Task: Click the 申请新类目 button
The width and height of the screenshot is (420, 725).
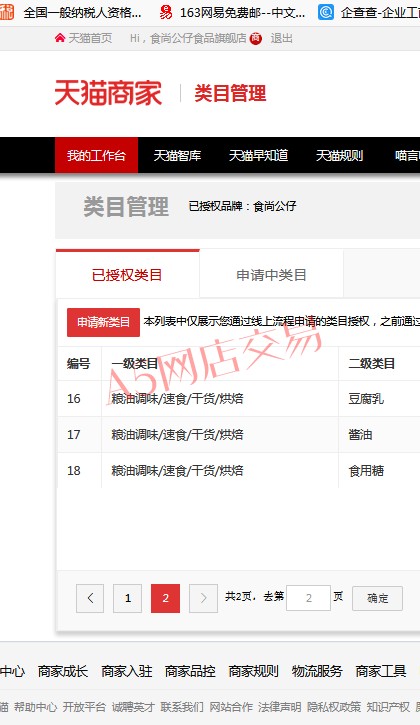Action: click(103, 322)
